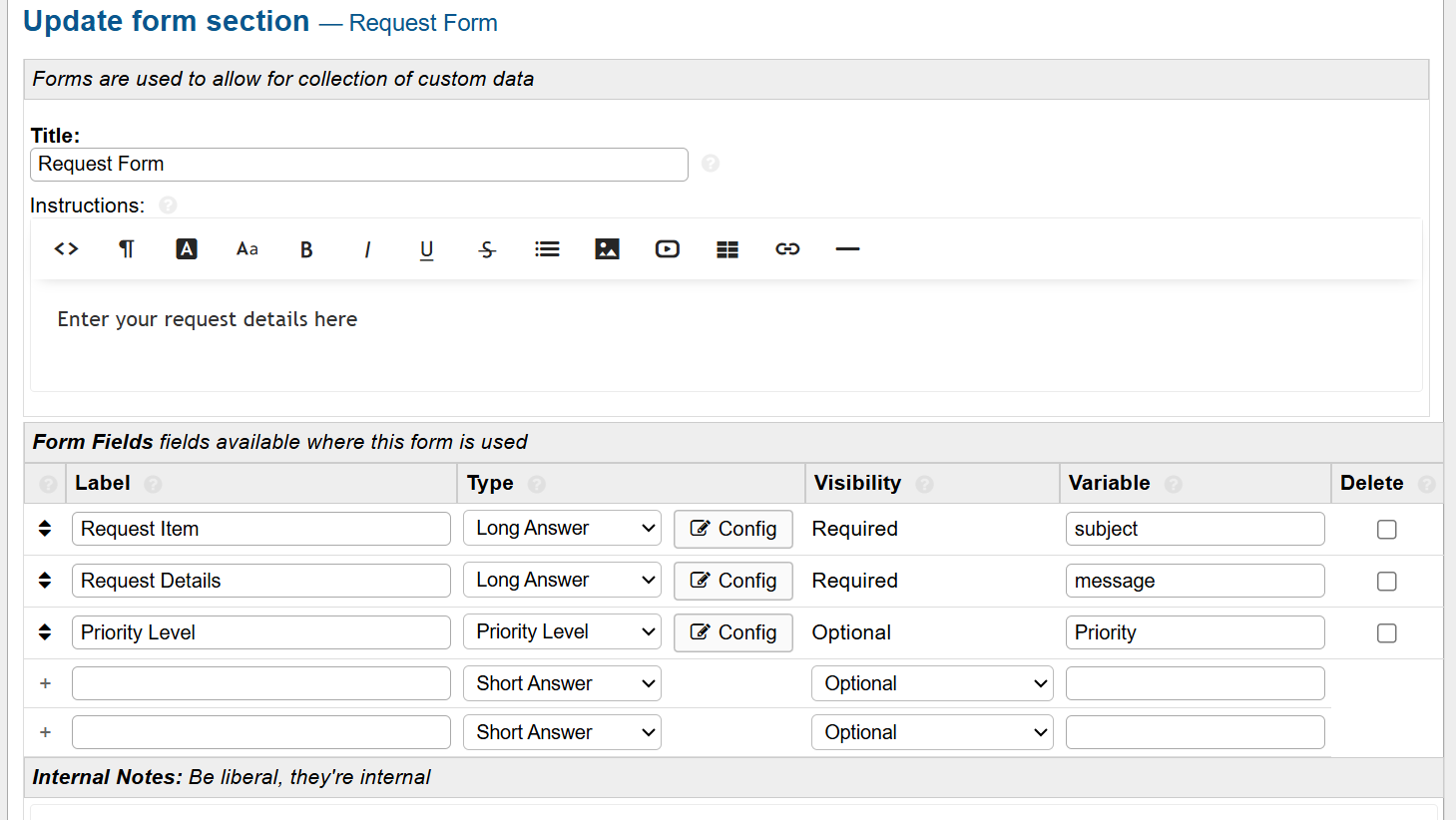Apply italic formatting in Instructions editor
The image size is (1456, 820).
[x=367, y=249]
